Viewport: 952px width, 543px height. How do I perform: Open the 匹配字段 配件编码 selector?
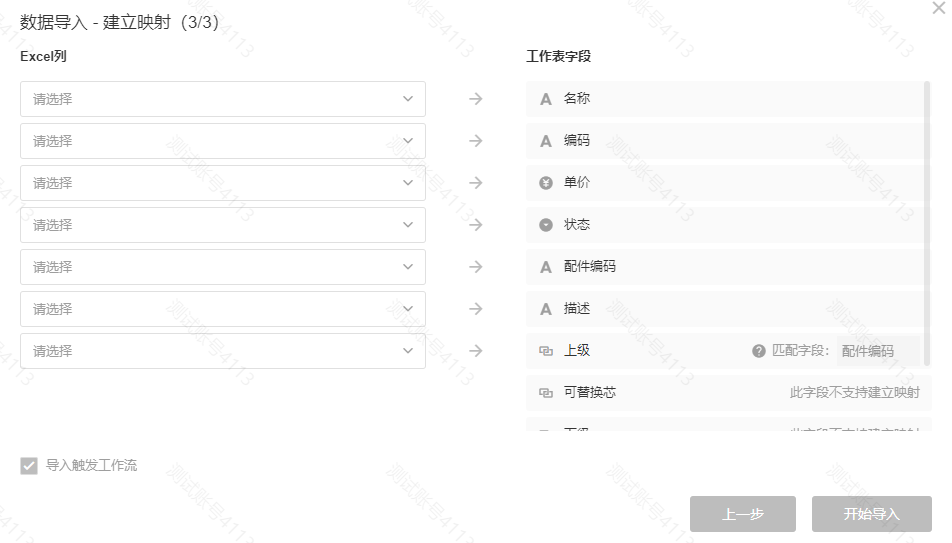[x=868, y=351]
